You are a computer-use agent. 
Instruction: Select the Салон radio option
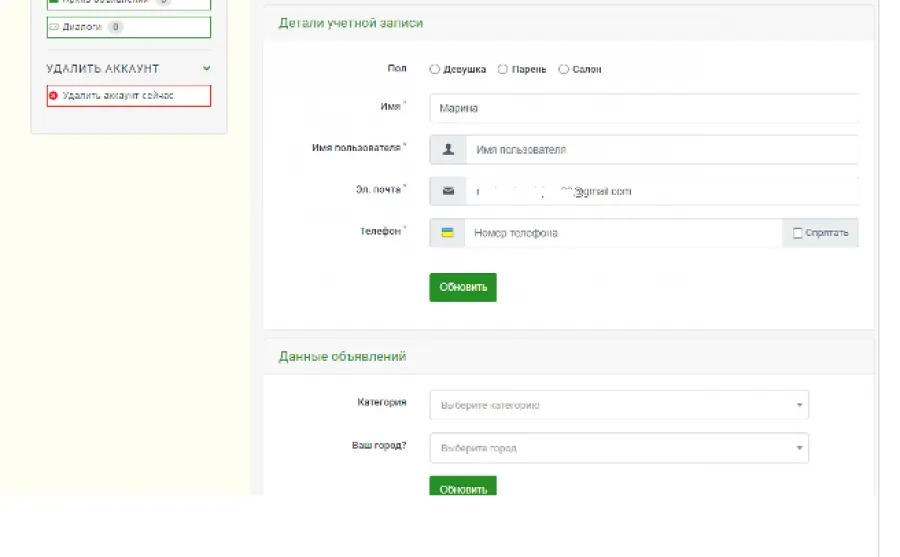564,69
